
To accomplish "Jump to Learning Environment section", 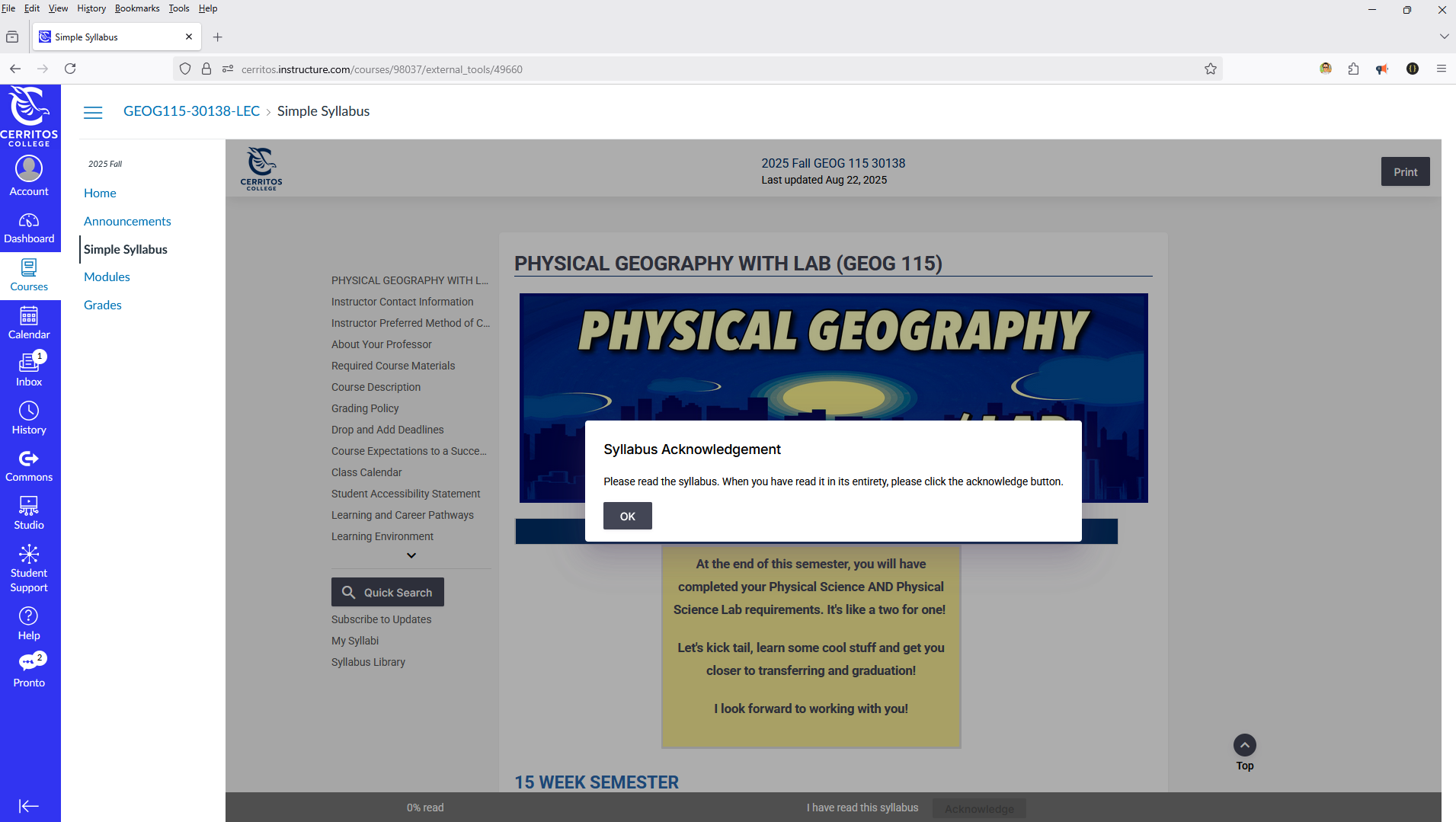I will [382, 536].
